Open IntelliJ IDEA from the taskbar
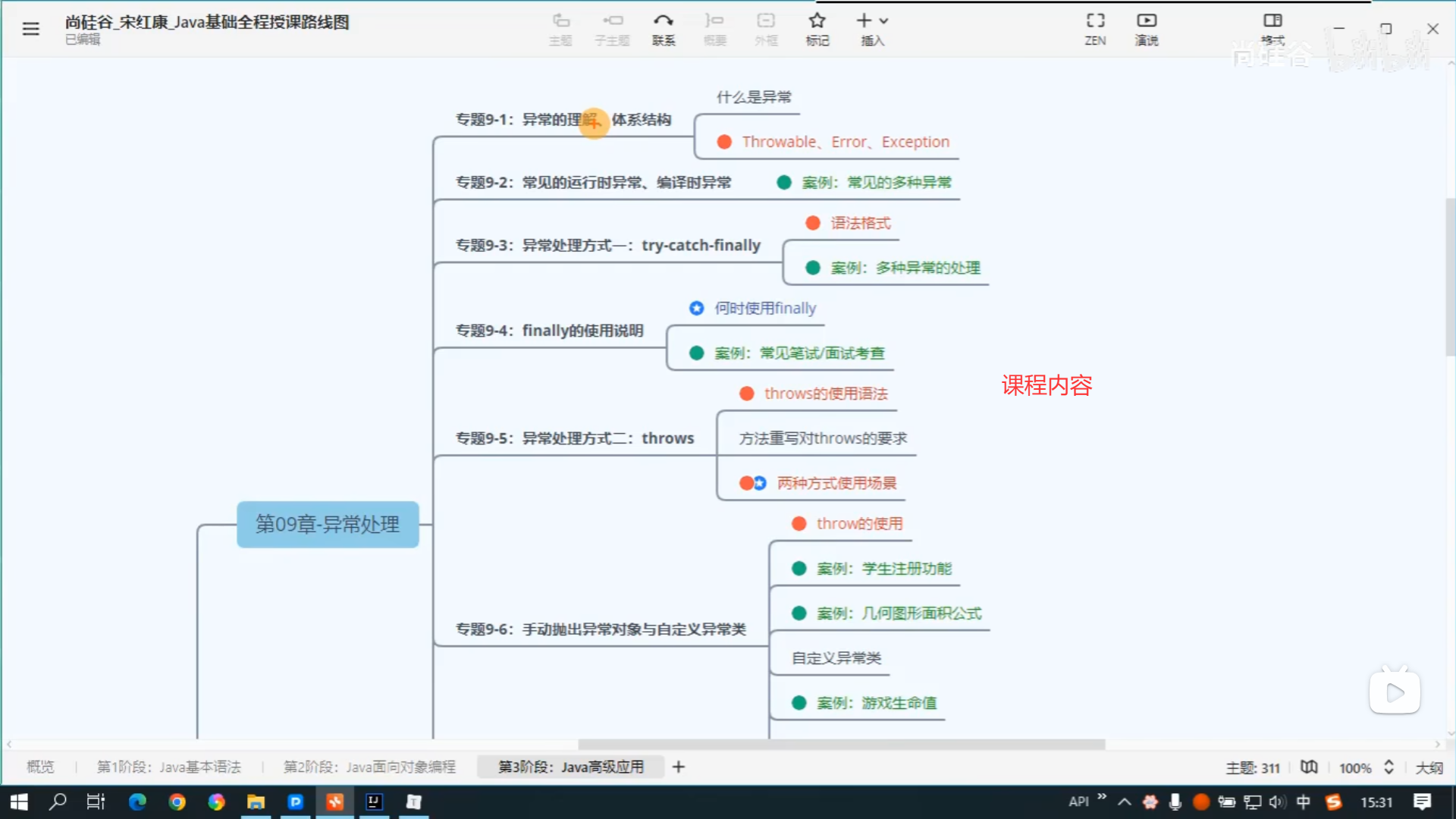The width and height of the screenshot is (1456, 819). click(374, 802)
